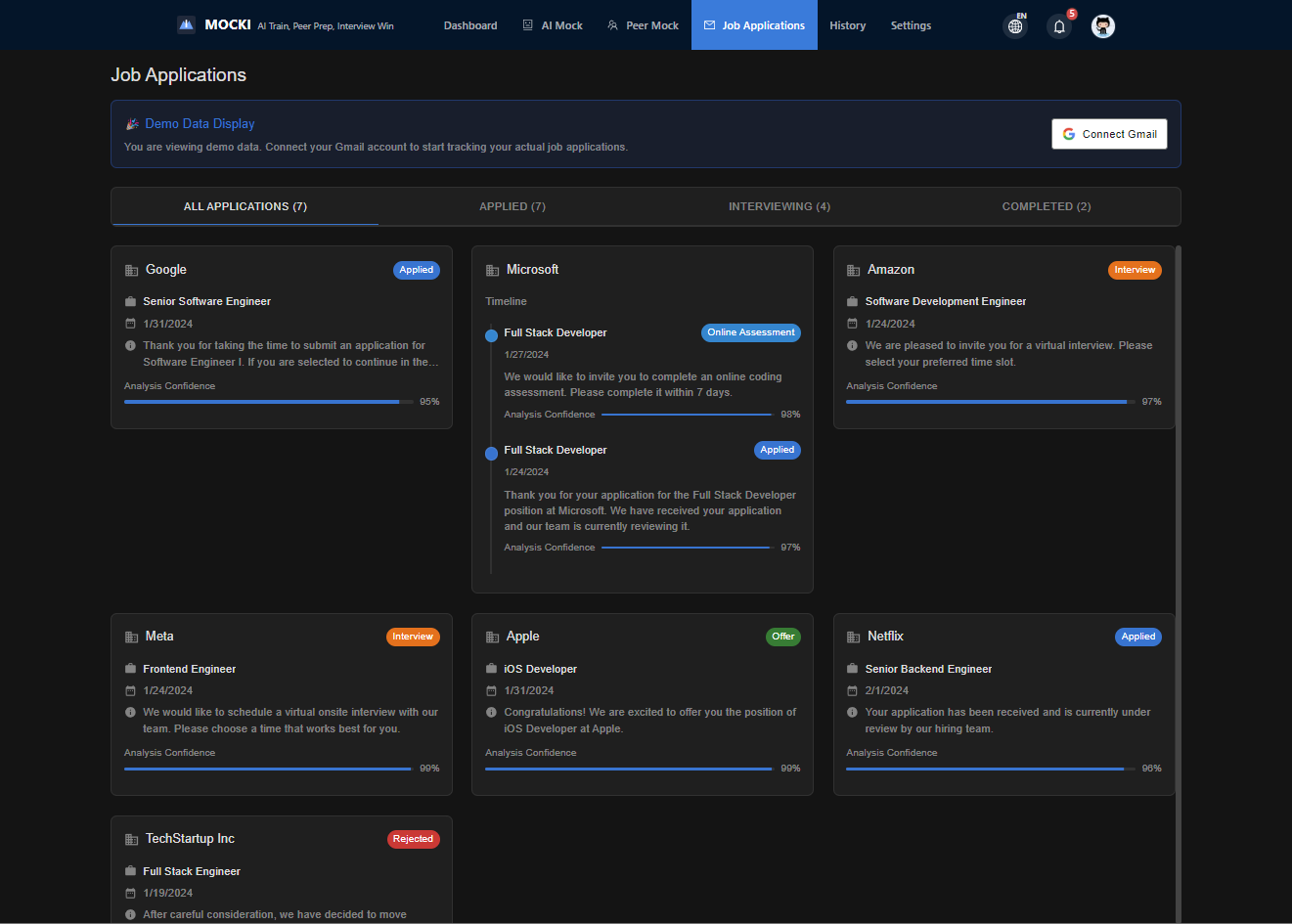Viewport: 1292px width, 924px height.
Task: Click the envelope icon on Job Applications tab
Action: point(709,24)
